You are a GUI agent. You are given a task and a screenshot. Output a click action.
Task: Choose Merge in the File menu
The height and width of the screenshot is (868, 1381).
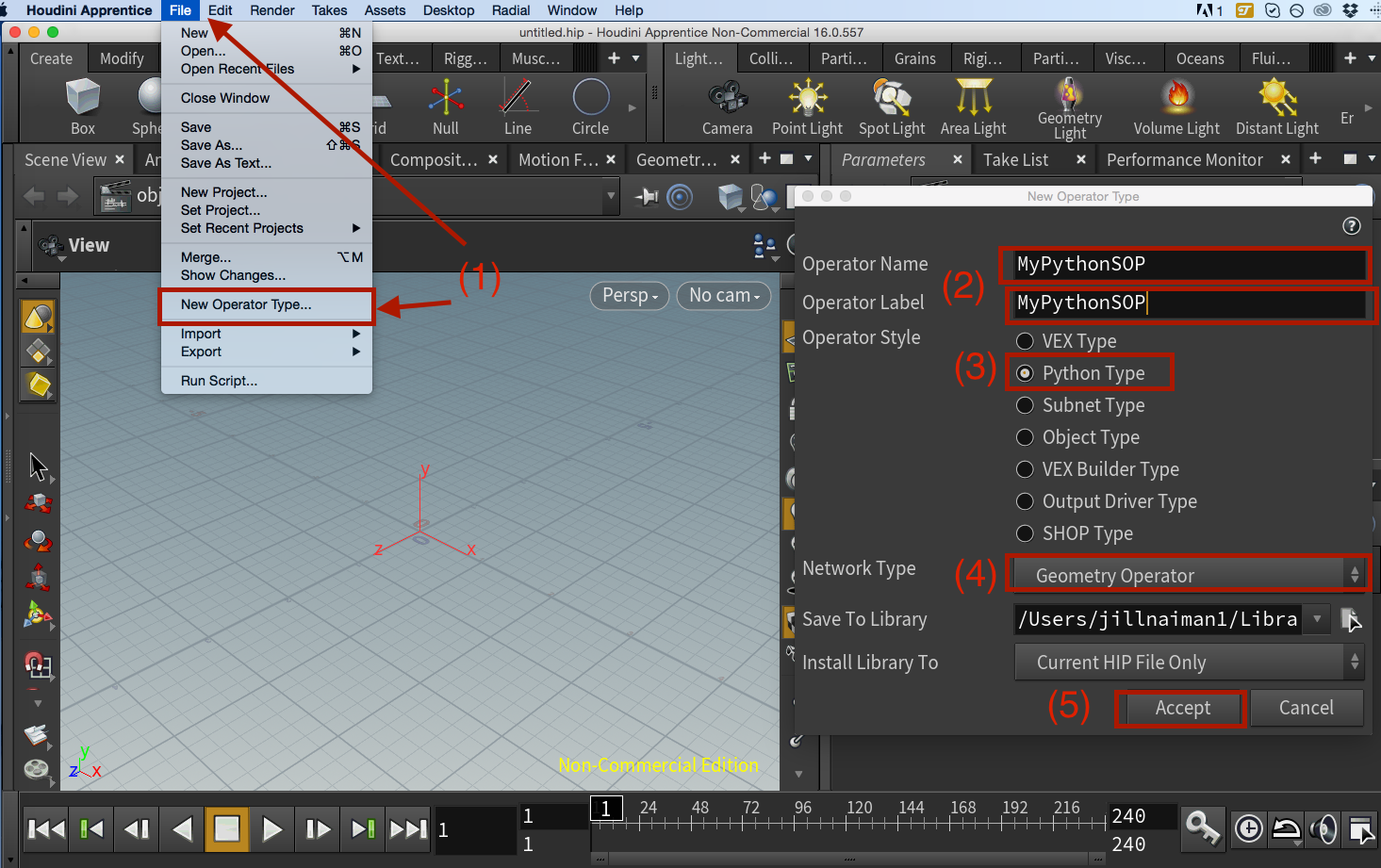click(x=267, y=257)
